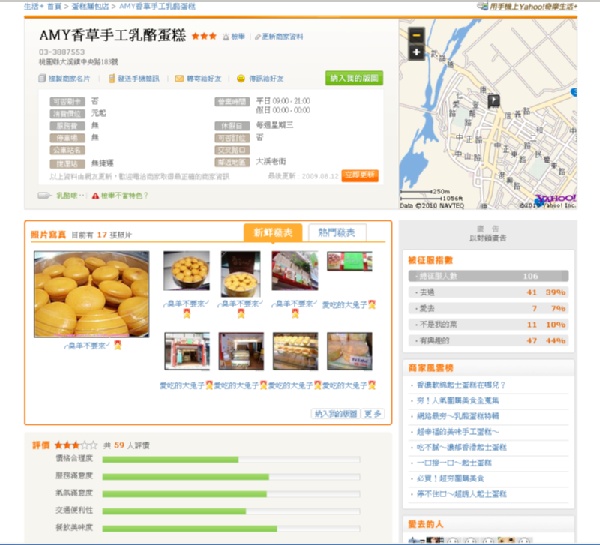Click the three-star rating beside the store title
Image resolution: width=600 pixels, height=545 pixels.
coord(204,36)
